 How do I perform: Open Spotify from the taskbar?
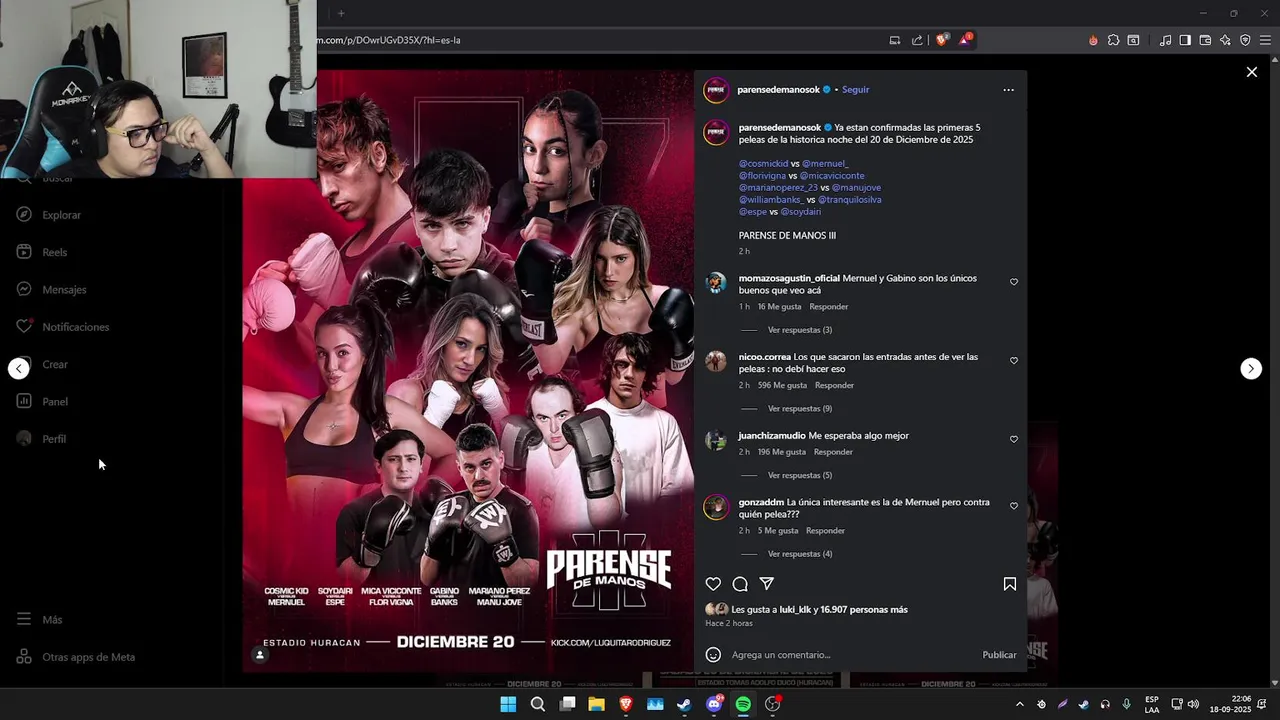[743, 704]
